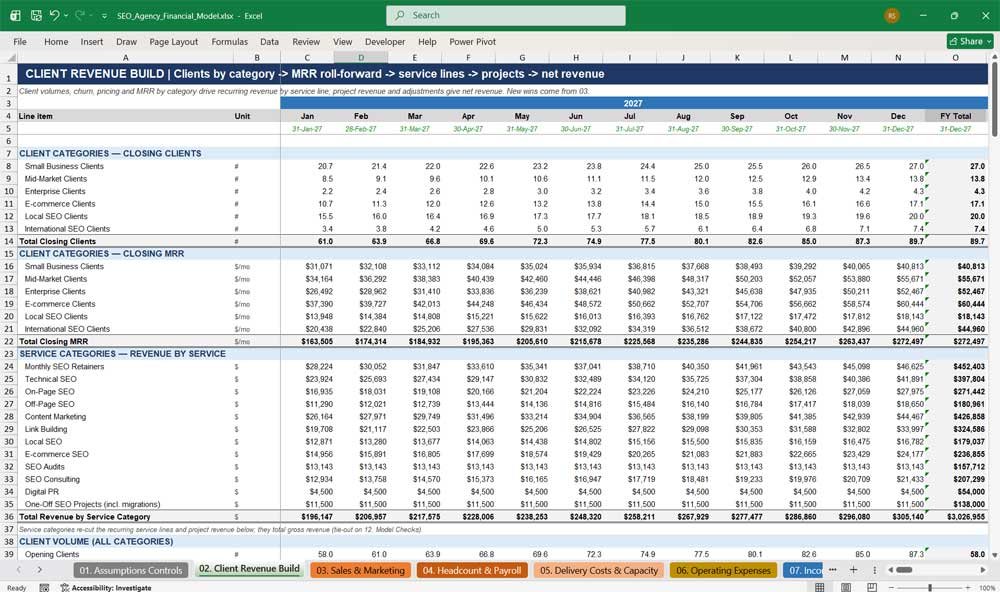Open the Data ribbon tab
The height and width of the screenshot is (592, 1000).
tap(269, 41)
